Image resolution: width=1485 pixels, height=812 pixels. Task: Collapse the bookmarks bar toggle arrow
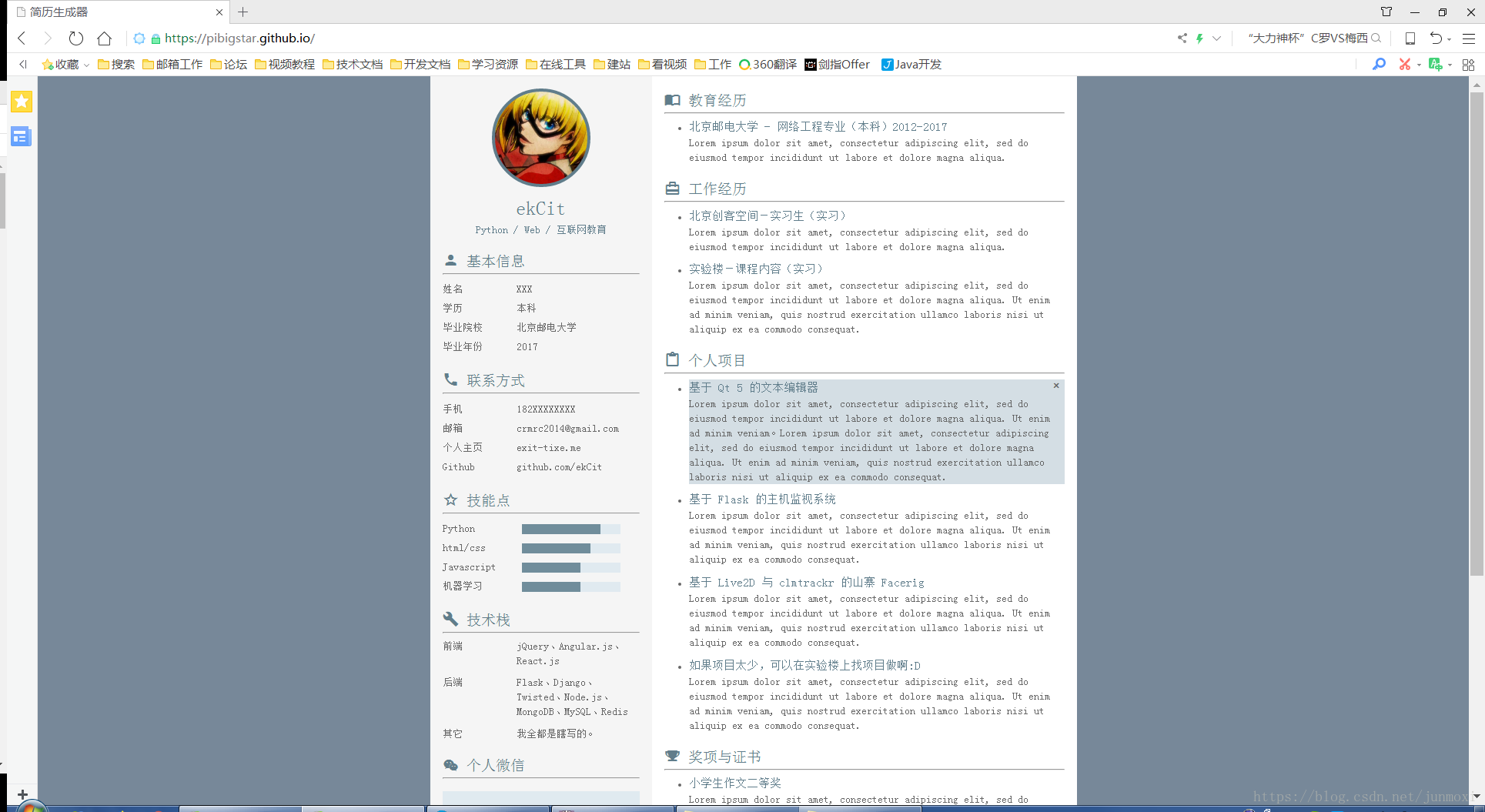pyautogui.click(x=23, y=65)
